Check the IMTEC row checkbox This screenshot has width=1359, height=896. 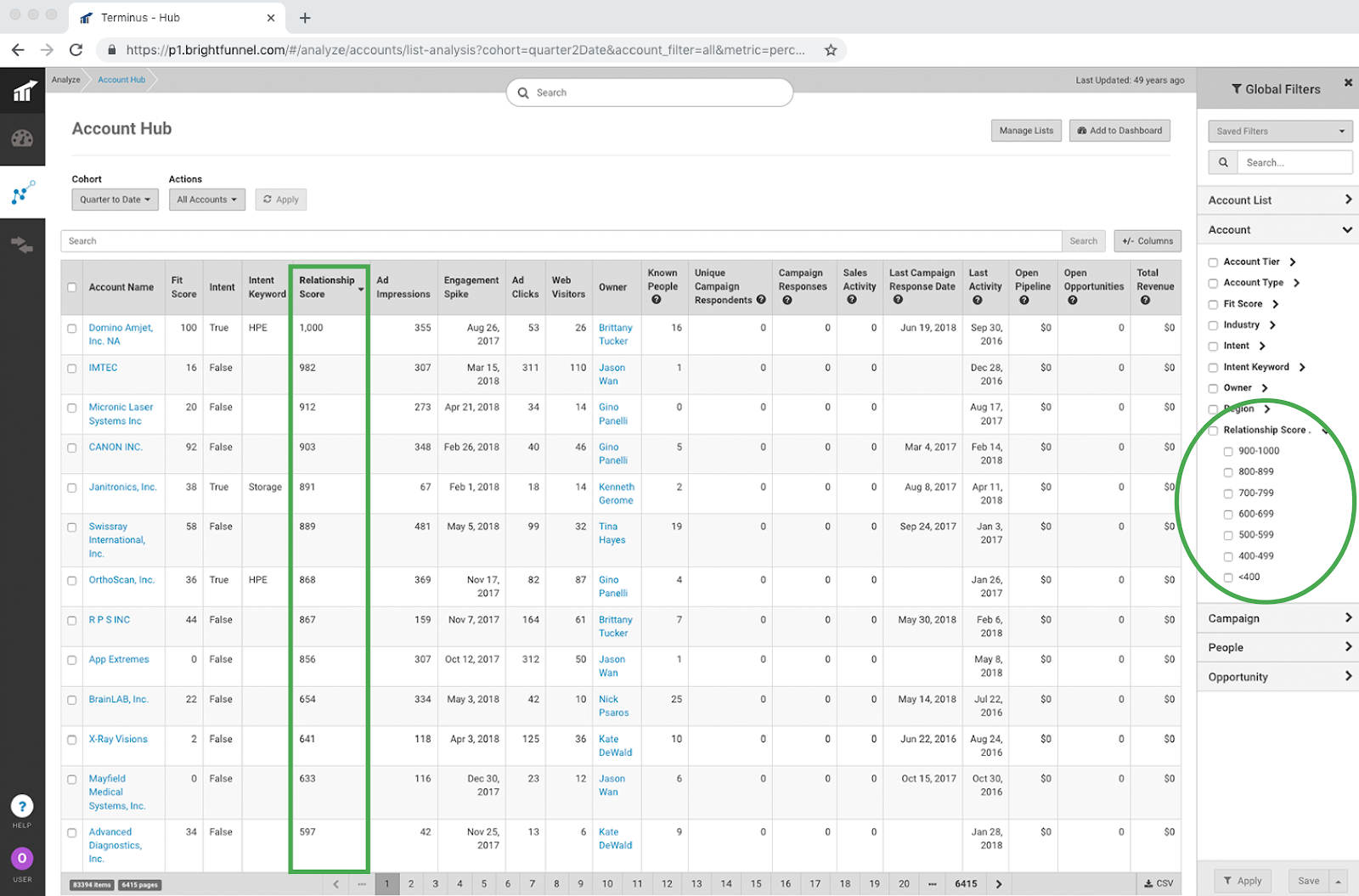tap(71, 369)
